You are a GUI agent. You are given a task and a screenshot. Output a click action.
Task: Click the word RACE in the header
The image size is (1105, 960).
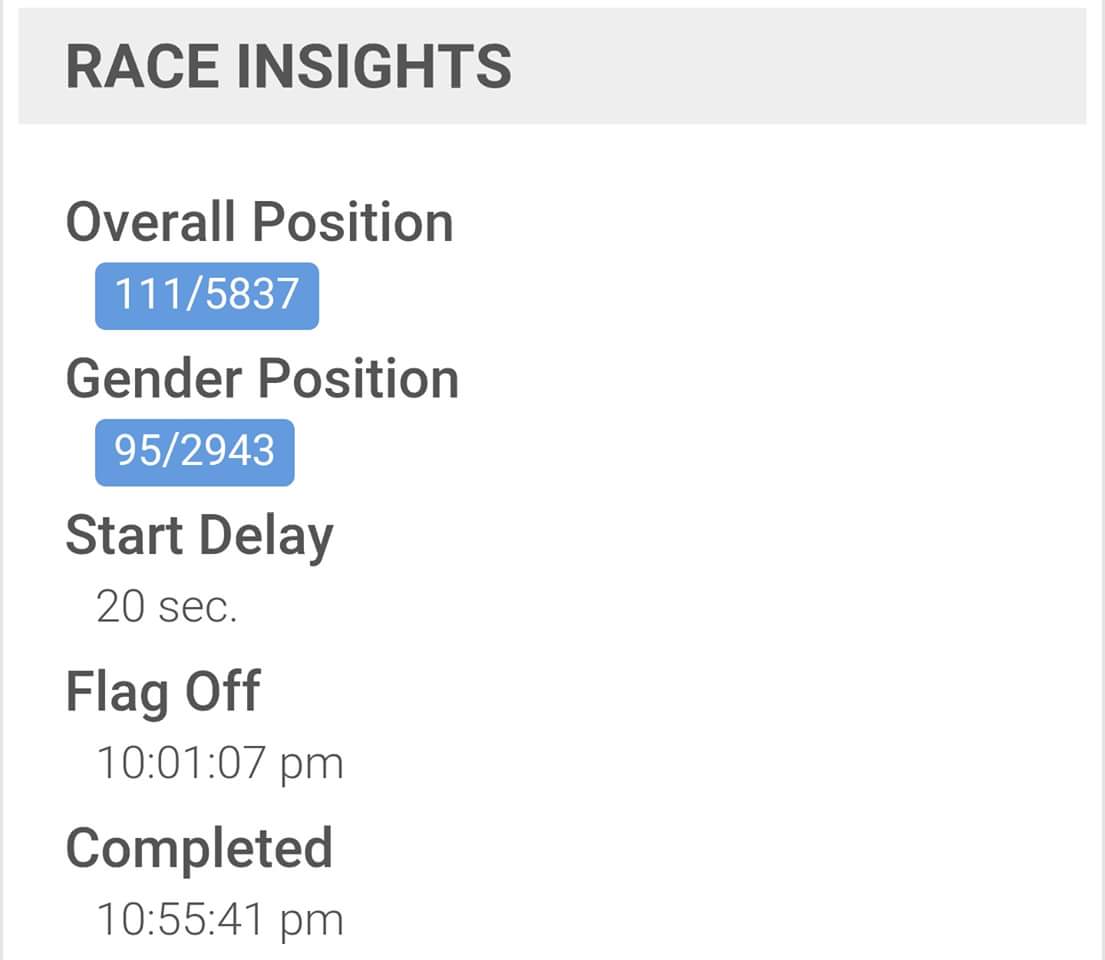(136, 66)
